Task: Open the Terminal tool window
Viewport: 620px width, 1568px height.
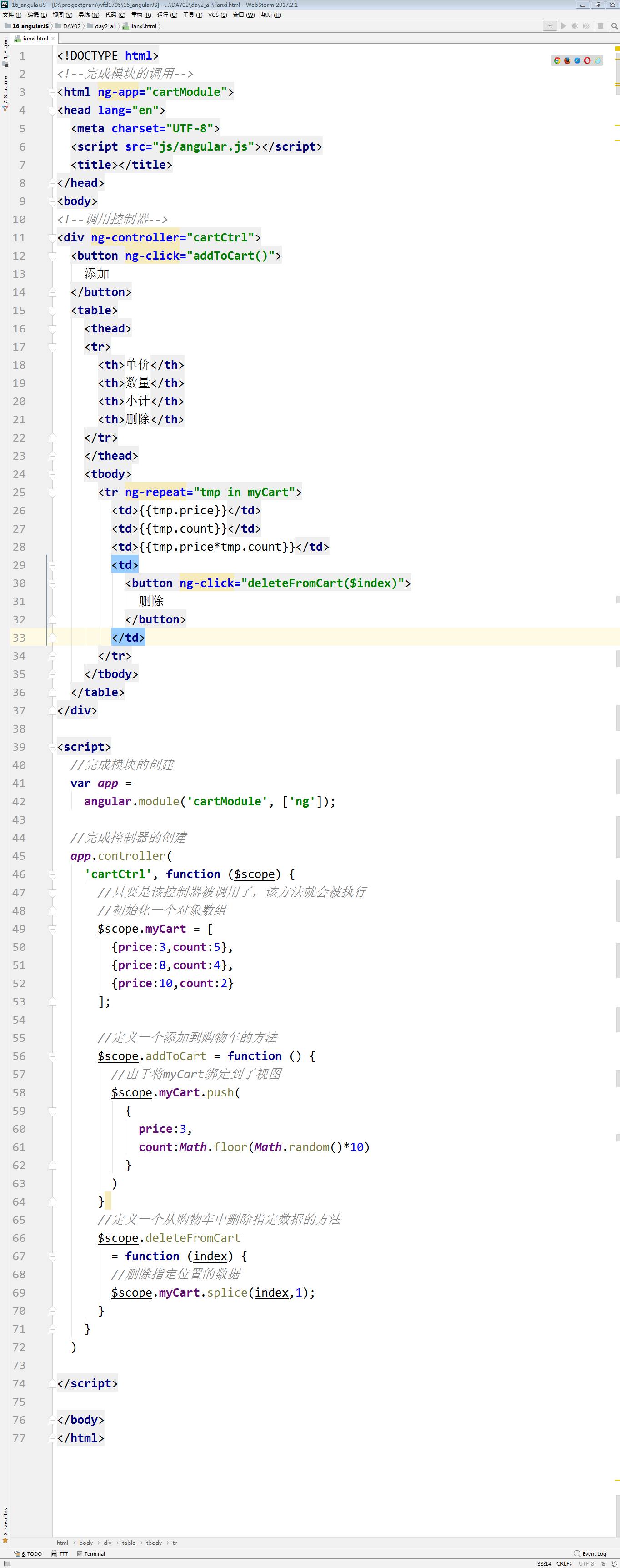Action: 91,1553
